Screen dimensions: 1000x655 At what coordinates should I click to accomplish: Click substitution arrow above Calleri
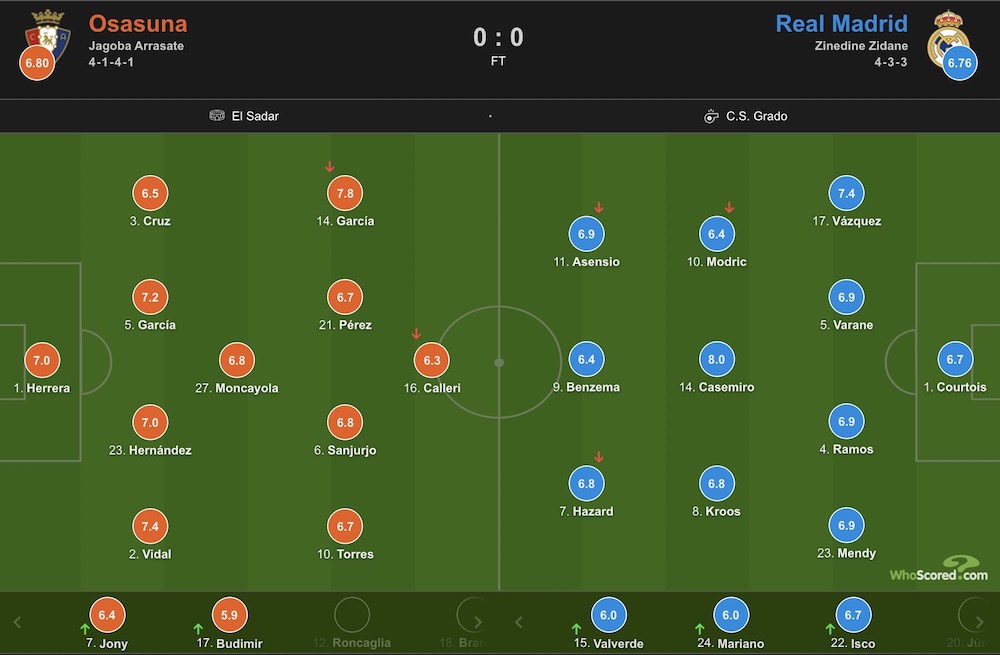(416, 334)
